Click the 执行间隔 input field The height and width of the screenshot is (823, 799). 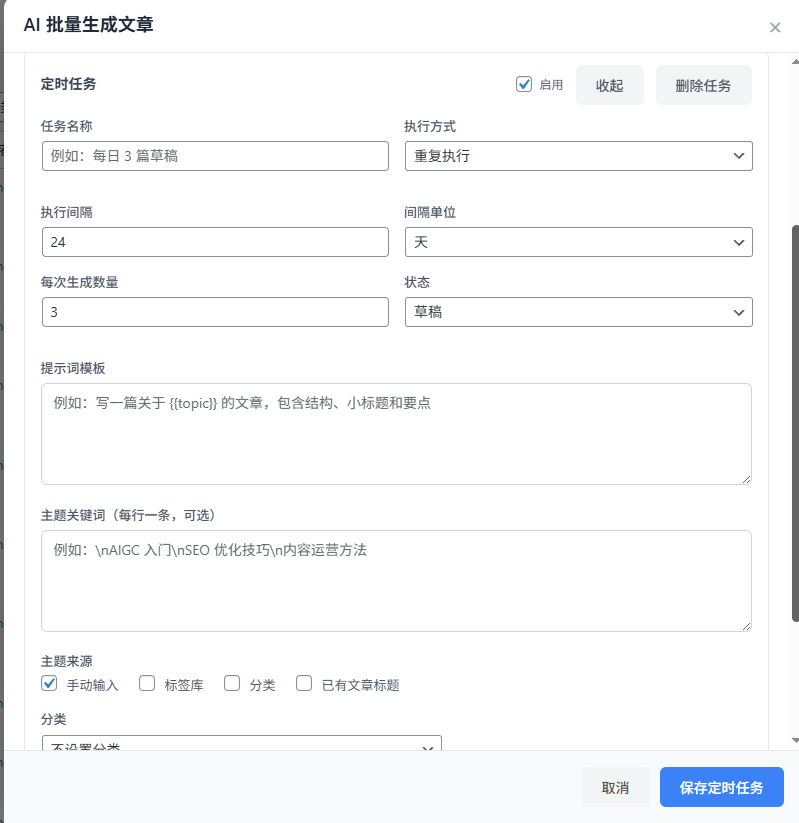pyautogui.click(x=215, y=242)
